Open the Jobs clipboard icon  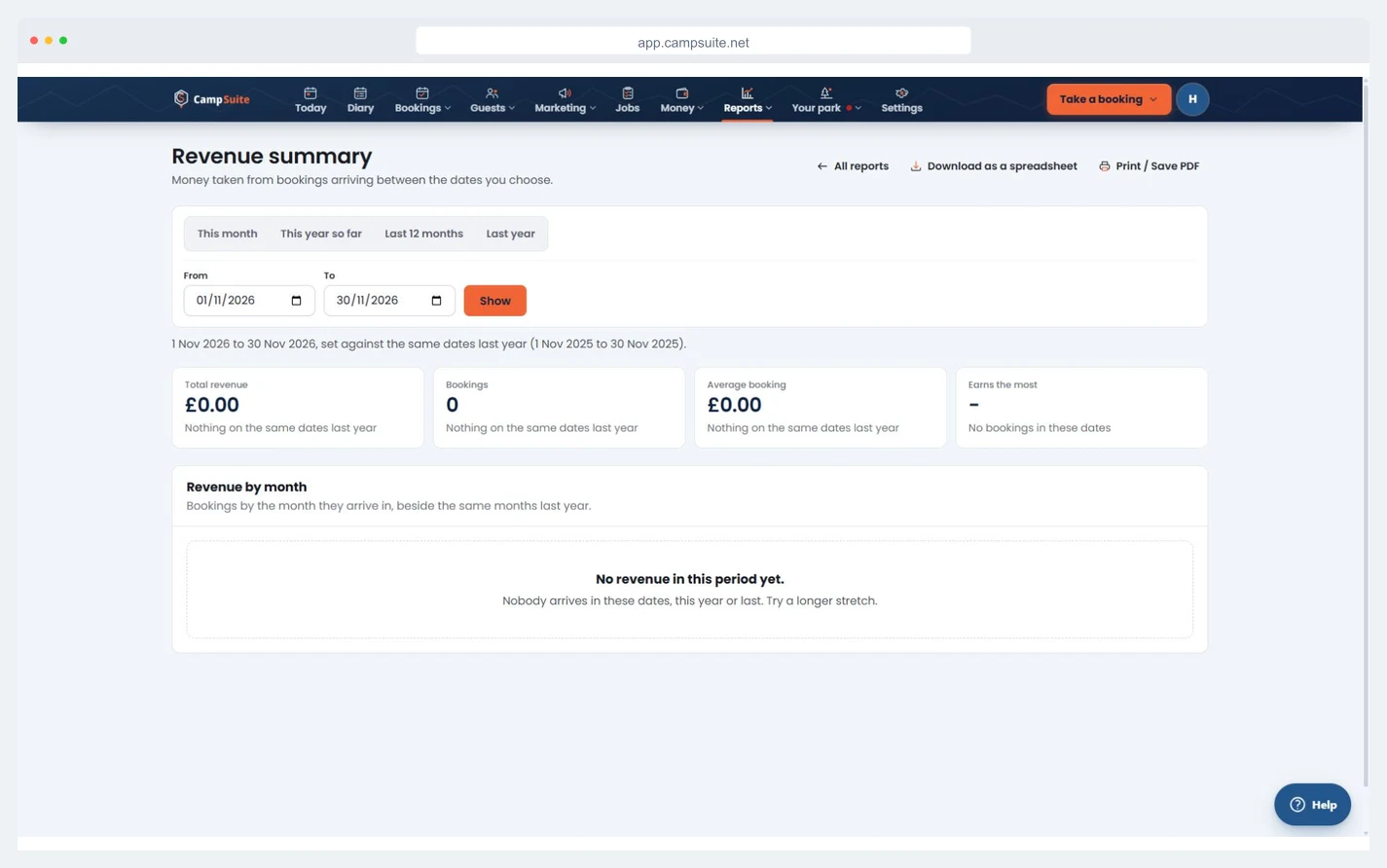(x=628, y=93)
